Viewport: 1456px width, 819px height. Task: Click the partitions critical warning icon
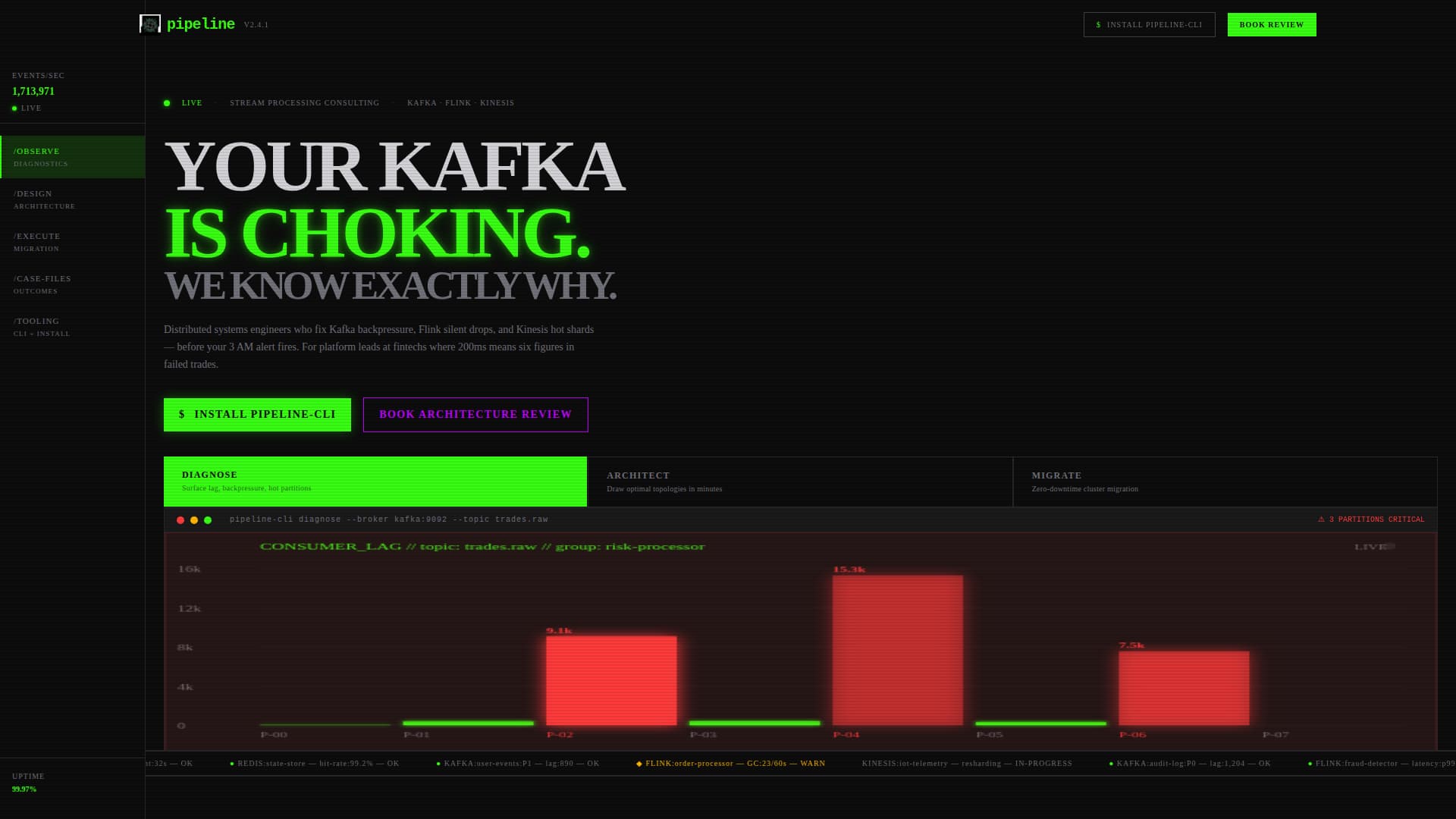pyautogui.click(x=1321, y=519)
